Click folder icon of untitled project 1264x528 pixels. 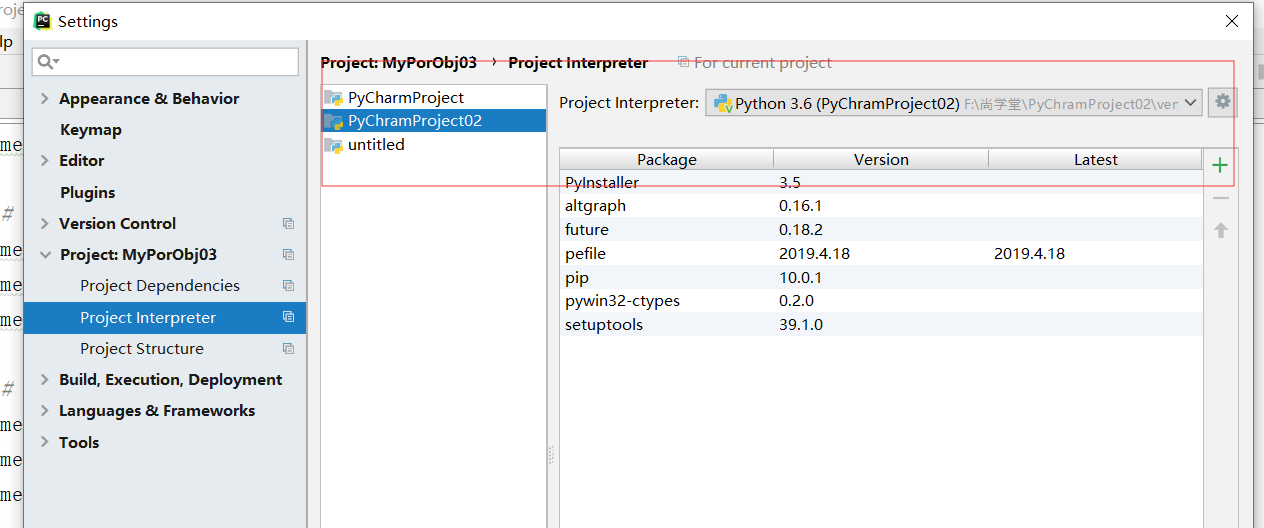(334, 145)
